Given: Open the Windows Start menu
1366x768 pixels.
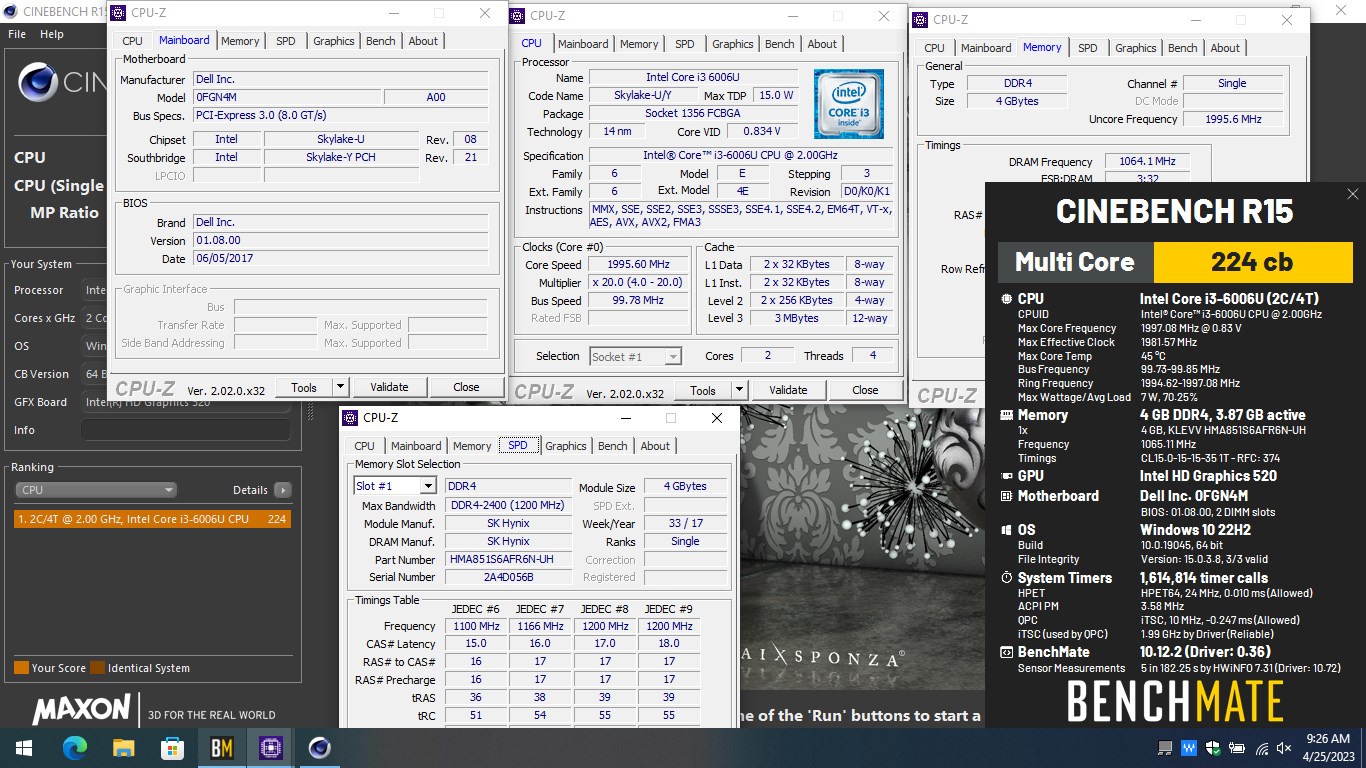Looking at the screenshot, I should click(x=23, y=748).
